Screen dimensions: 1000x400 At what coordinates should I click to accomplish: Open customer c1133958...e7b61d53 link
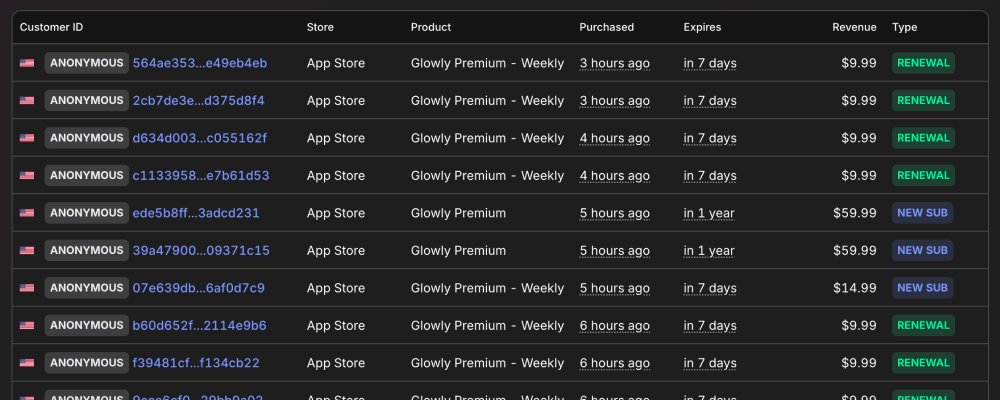[x=200, y=175]
